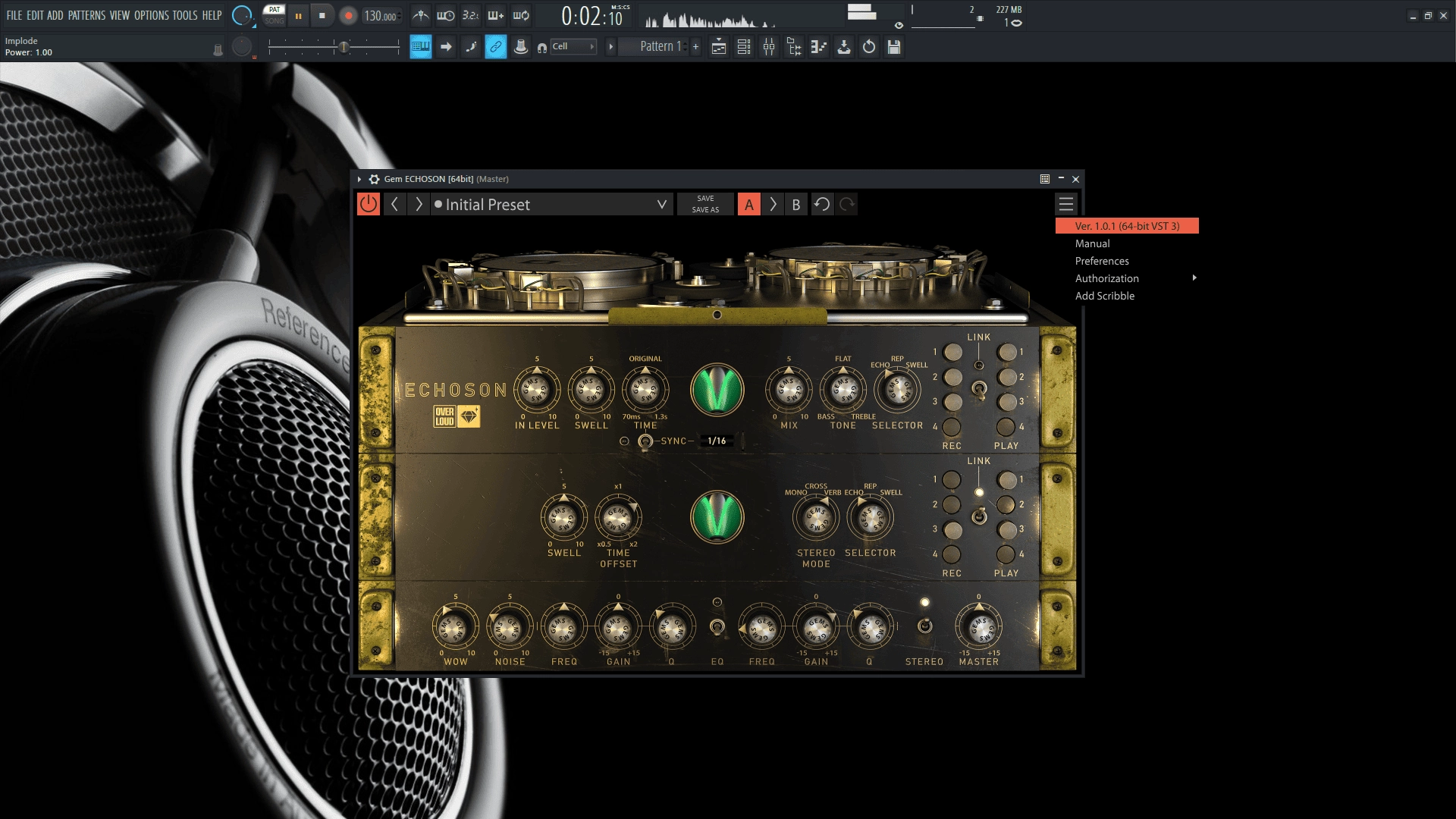Viewport: 1456px width, 819px height.
Task: Toggle the SYNC switch under TIME knob
Action: (645, 441)
